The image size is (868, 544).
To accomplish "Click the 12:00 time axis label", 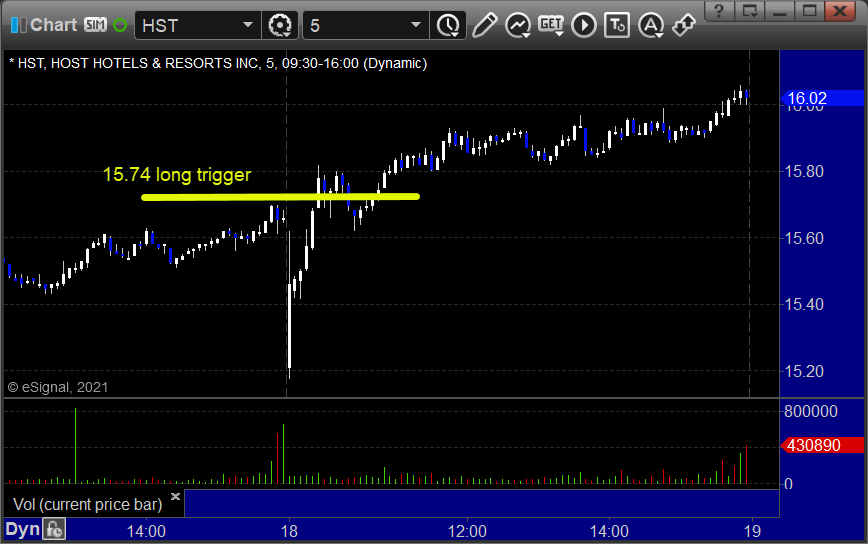I will pyautogui.click(x=467, y=531).
